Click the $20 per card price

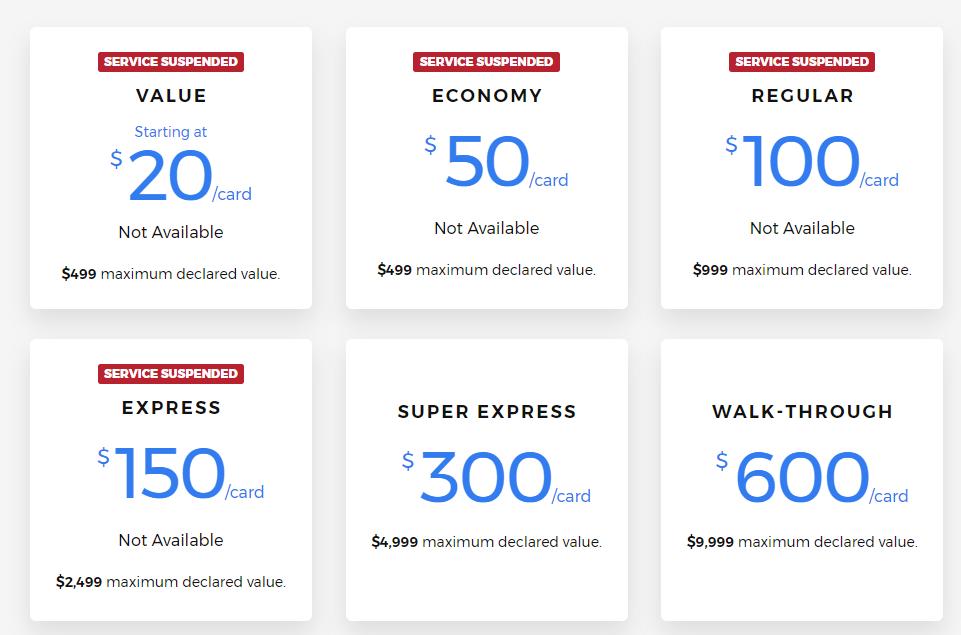pos(180,178)
